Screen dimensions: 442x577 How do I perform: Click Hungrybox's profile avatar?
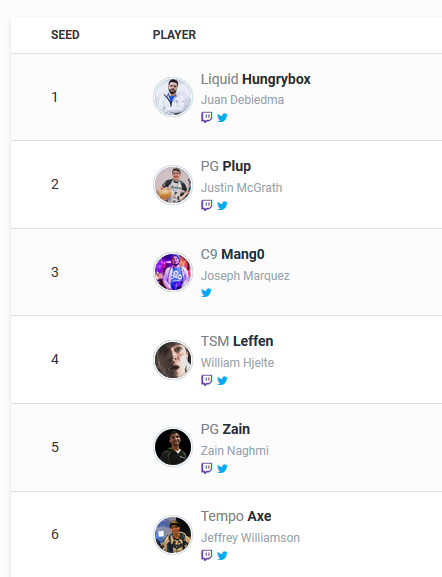173,97
